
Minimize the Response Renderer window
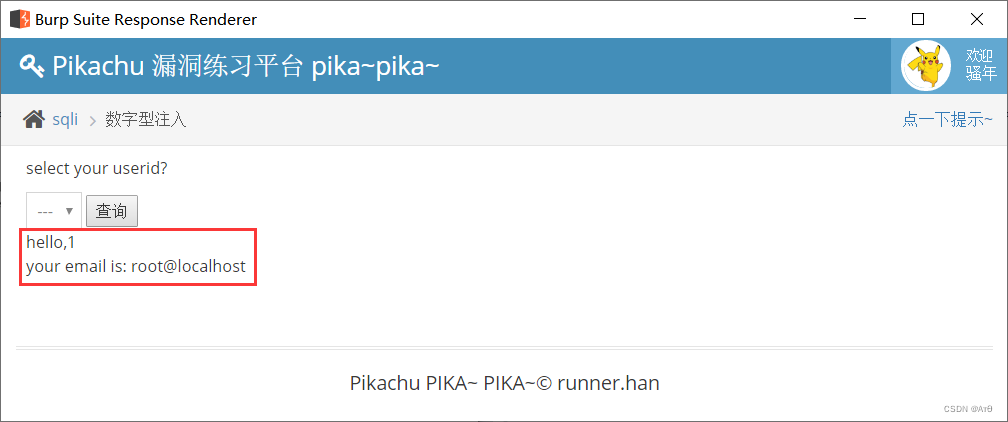(x=859, y=19)
